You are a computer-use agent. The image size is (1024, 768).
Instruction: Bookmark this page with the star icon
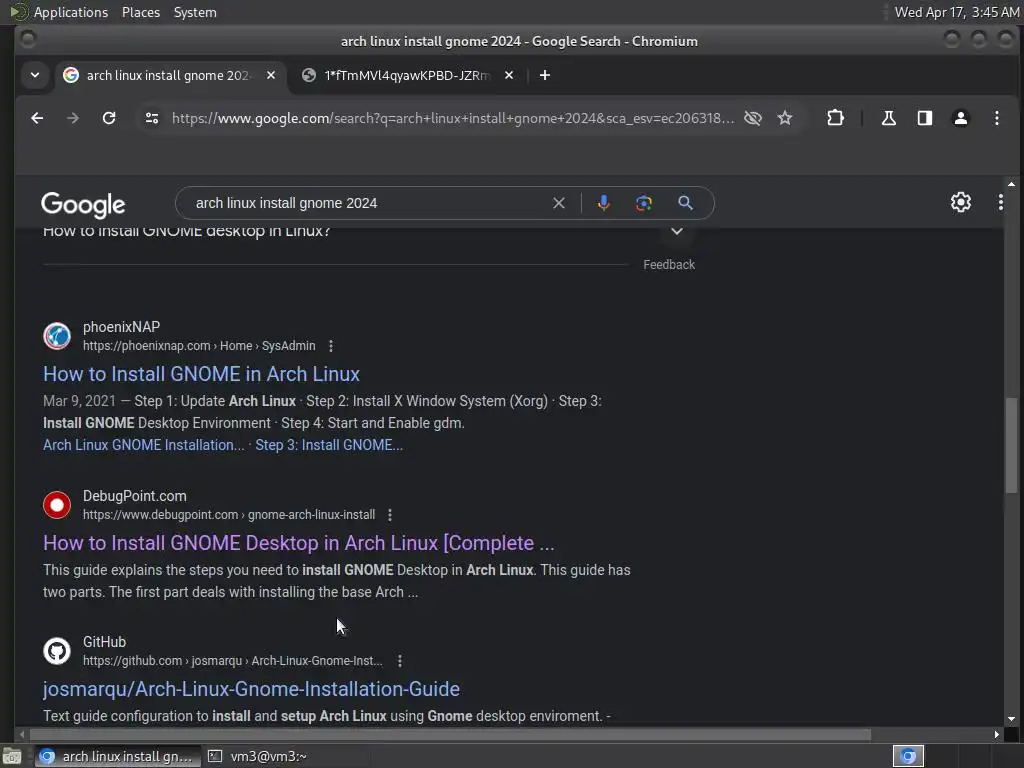point(785,118)
